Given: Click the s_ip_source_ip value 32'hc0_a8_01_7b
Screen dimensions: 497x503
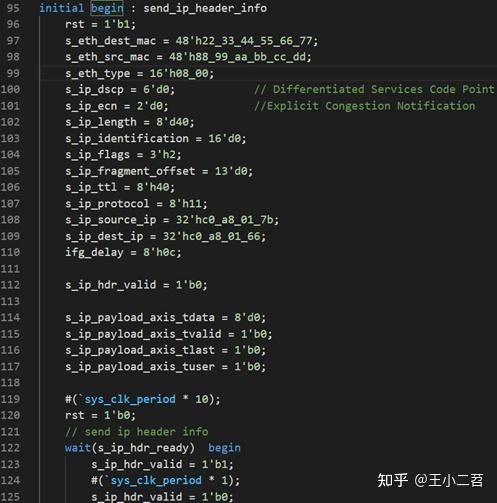Looking at the screenshot, I should pyautogui.click(x=225, y=220).
